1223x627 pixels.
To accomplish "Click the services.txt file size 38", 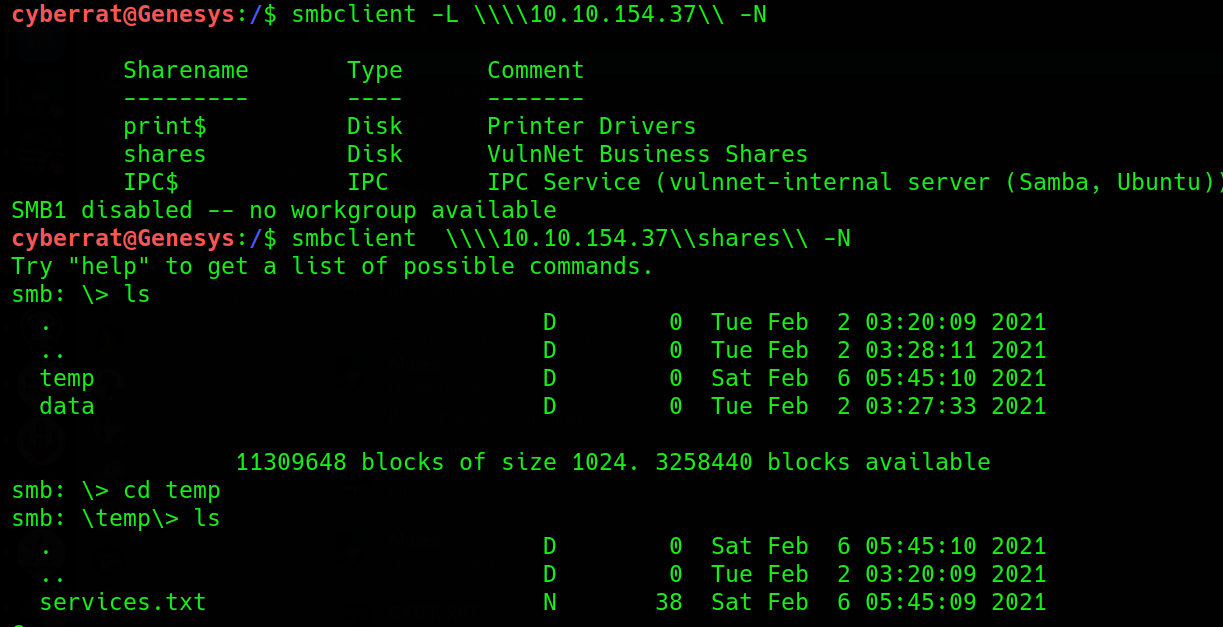I will pyautogui.click(x=669, y=603).
